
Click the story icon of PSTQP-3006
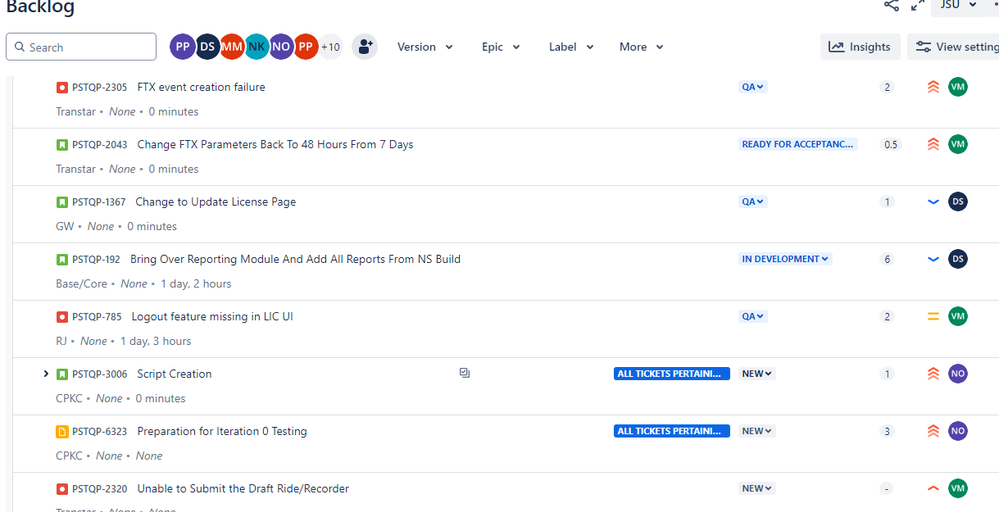point(62,374)
